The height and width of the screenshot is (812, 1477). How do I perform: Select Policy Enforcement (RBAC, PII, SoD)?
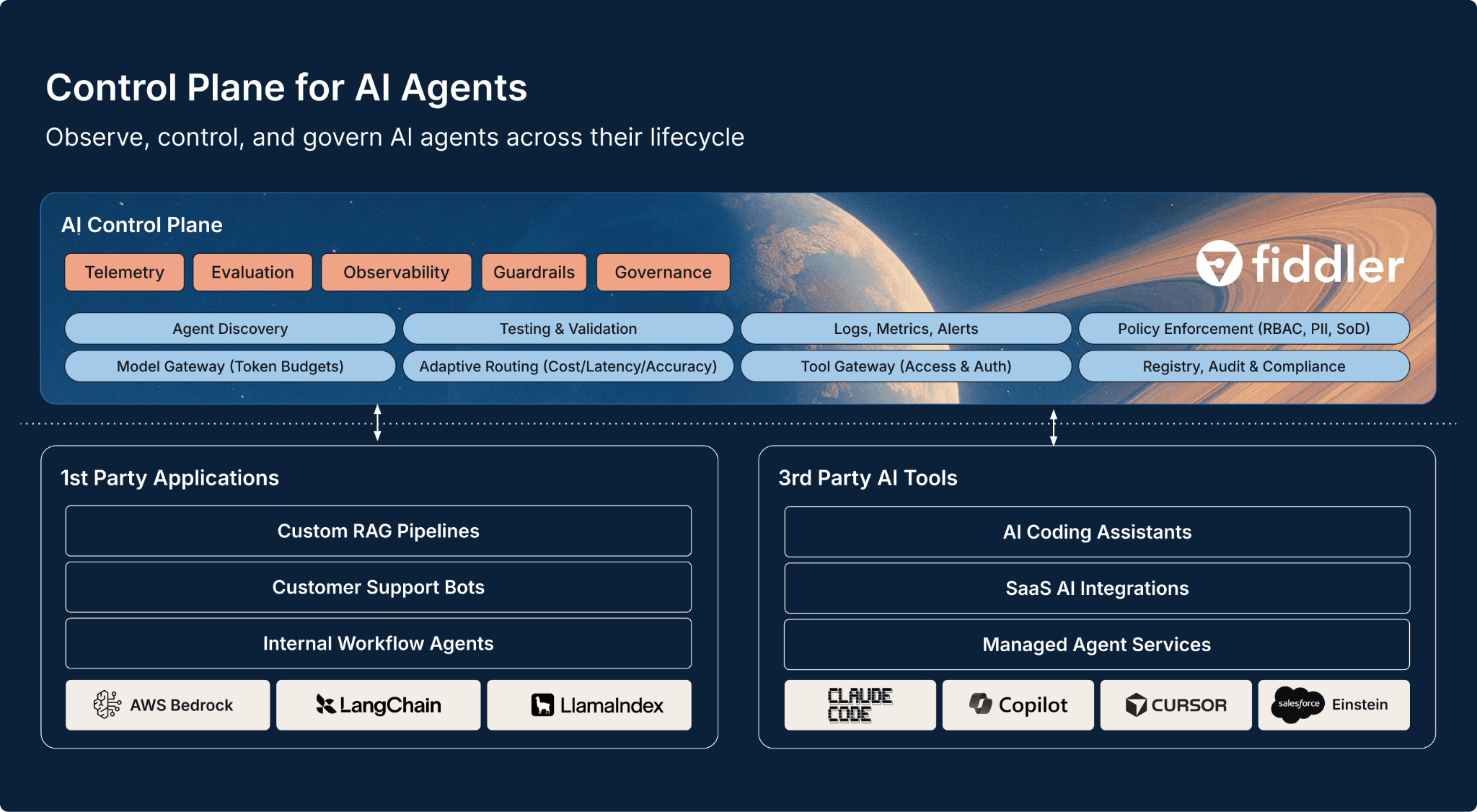1243,328
